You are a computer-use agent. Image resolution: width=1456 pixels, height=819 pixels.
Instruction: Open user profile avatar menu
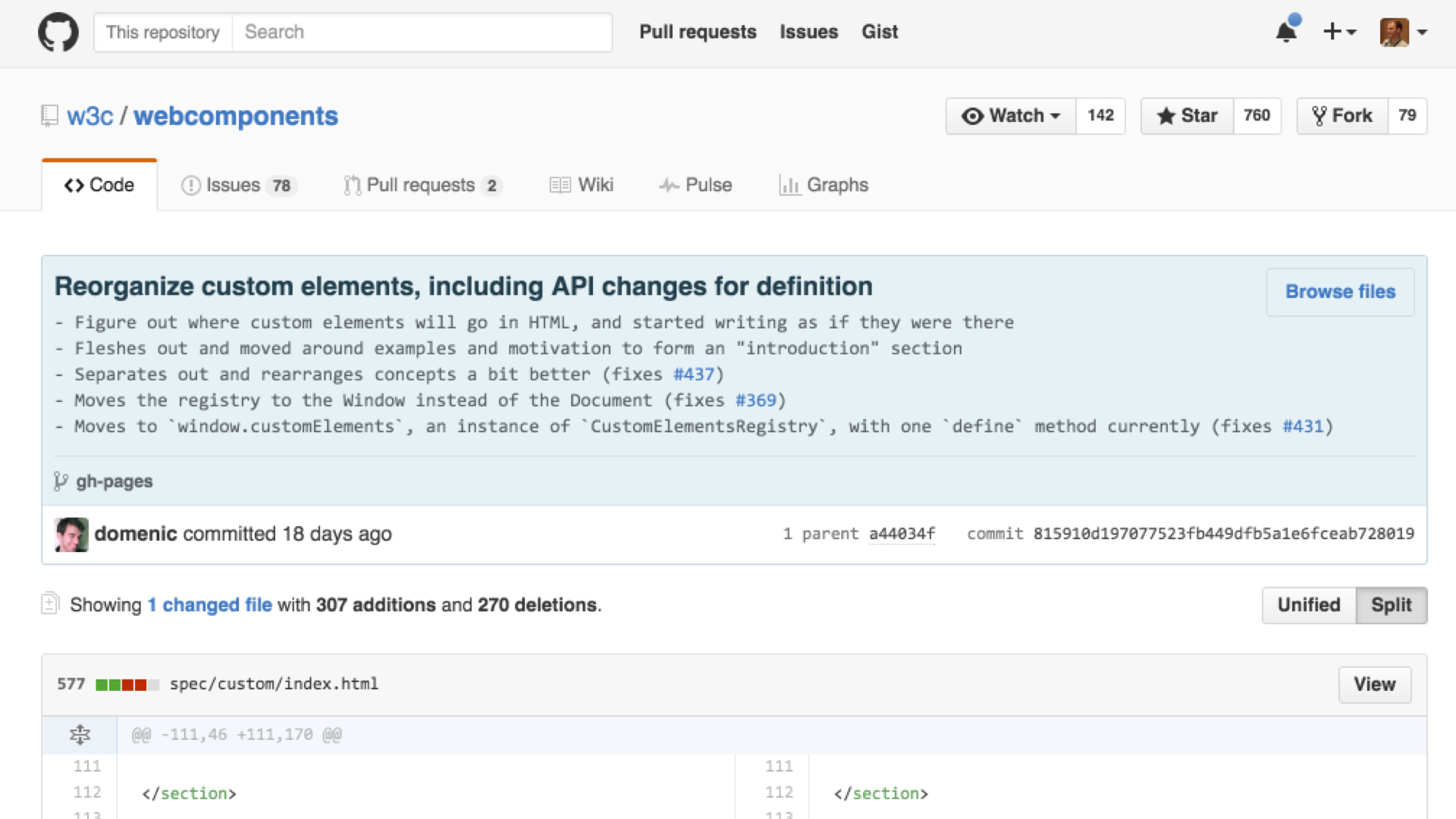pyautogui.click(x=1403, y=32)
